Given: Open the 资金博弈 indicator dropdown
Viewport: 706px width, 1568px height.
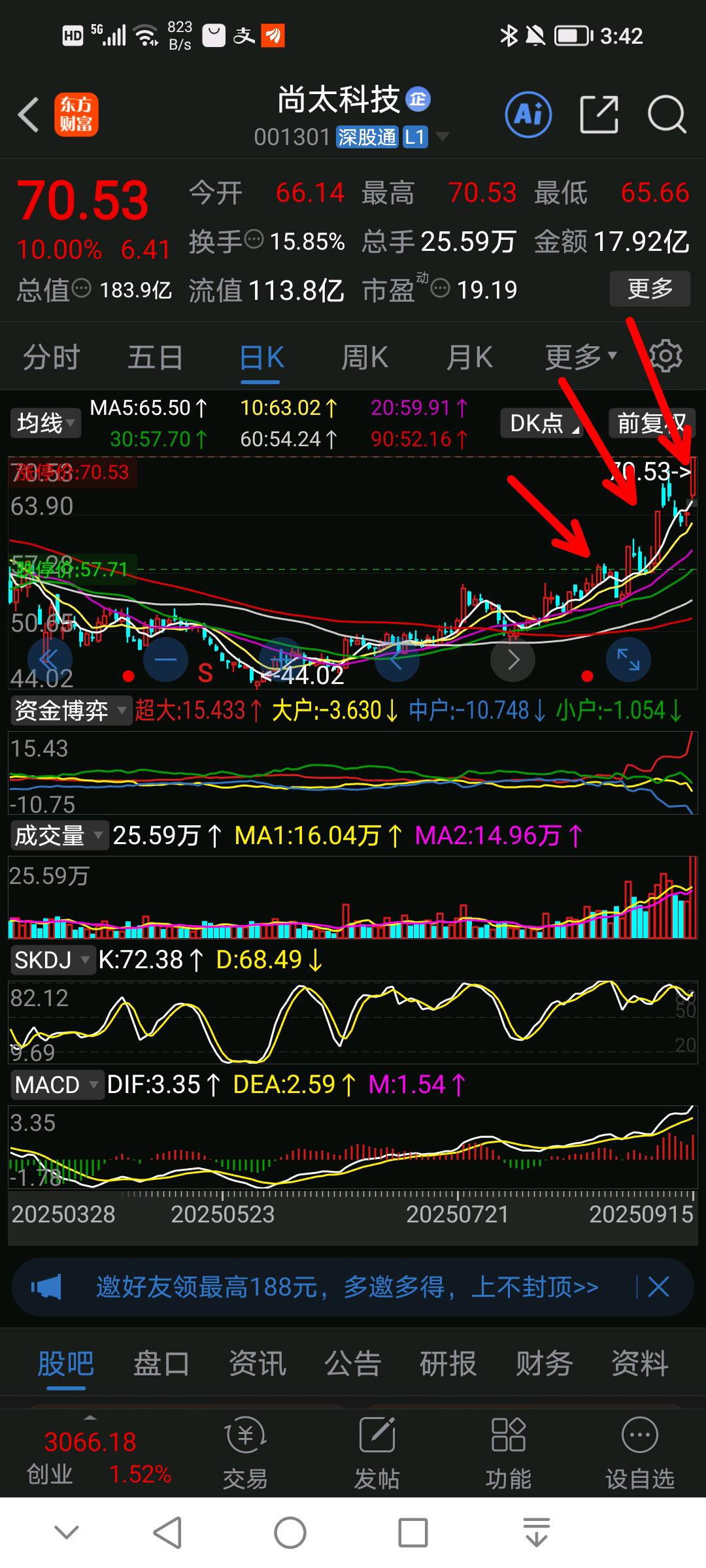Looking at the screenshot, I should pos(70,710).
